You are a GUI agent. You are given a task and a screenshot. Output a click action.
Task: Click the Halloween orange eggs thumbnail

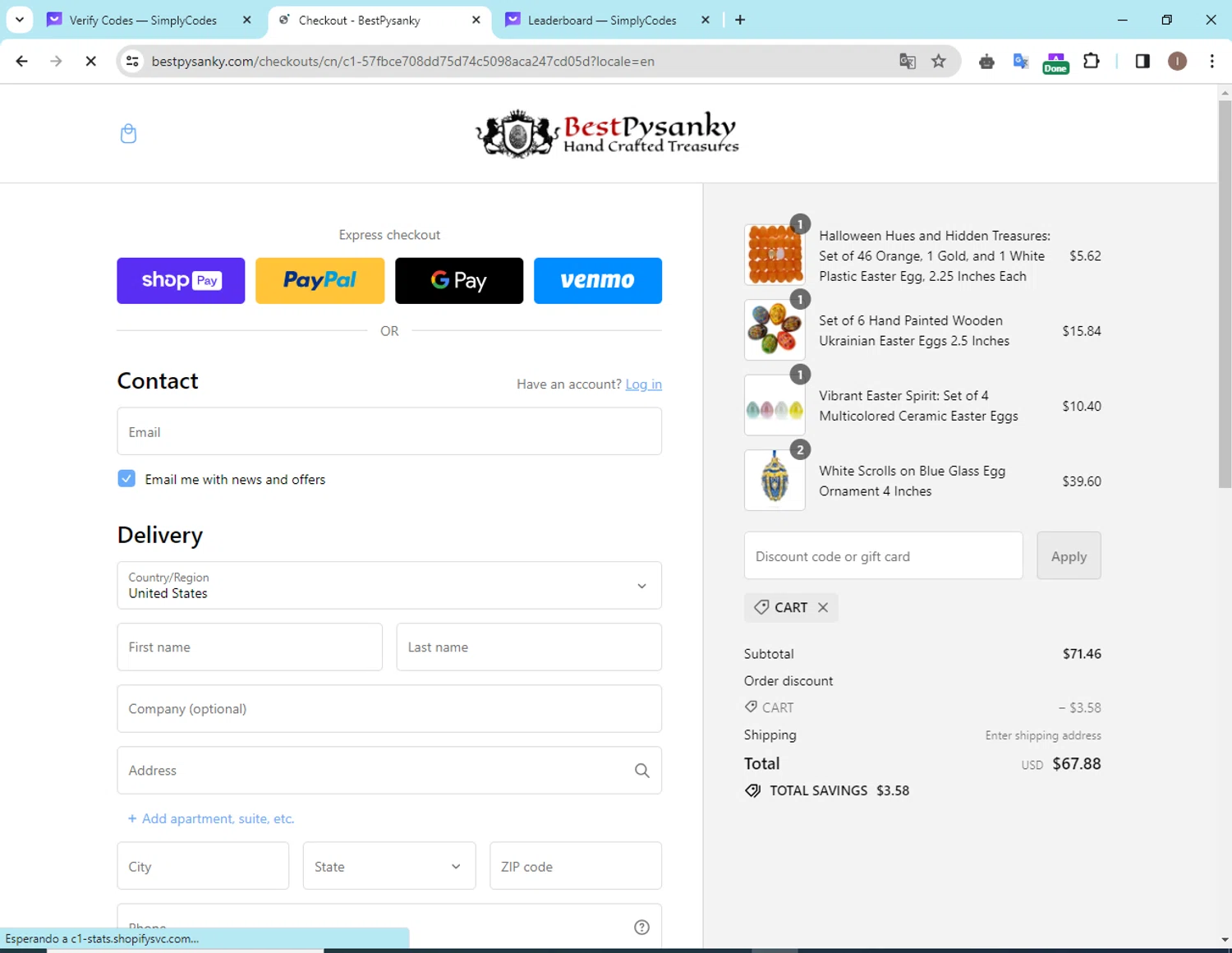click(x=775, y=255)
